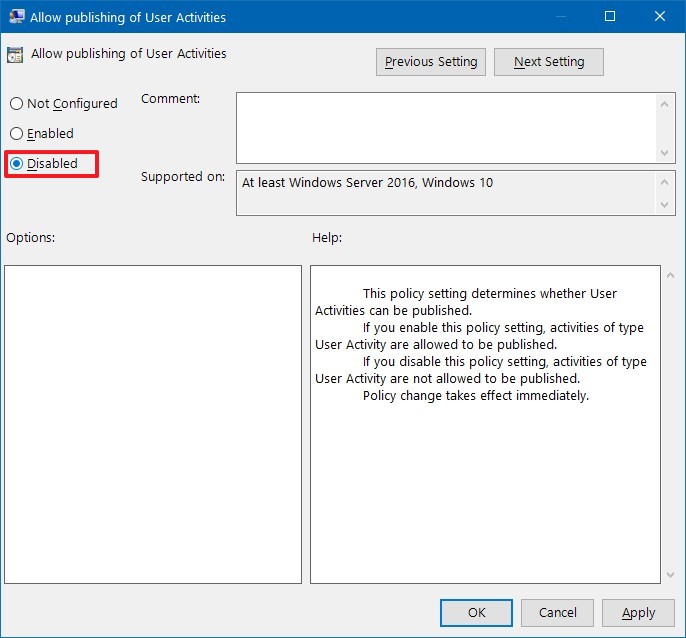Click the 'Comment:' label
The height and width of the screenshot is (638, 686).
tap(170, 99)
